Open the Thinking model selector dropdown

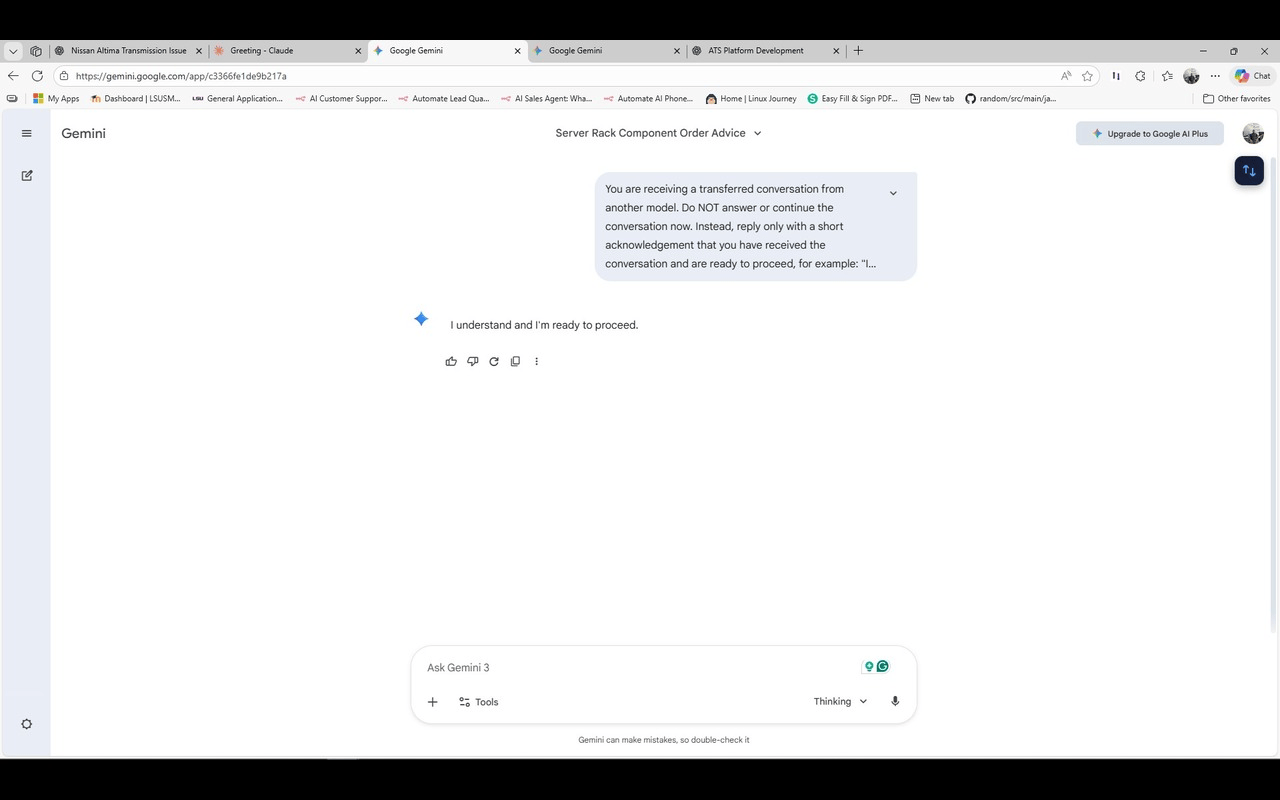pyautogui.click(x=840, y=702)
